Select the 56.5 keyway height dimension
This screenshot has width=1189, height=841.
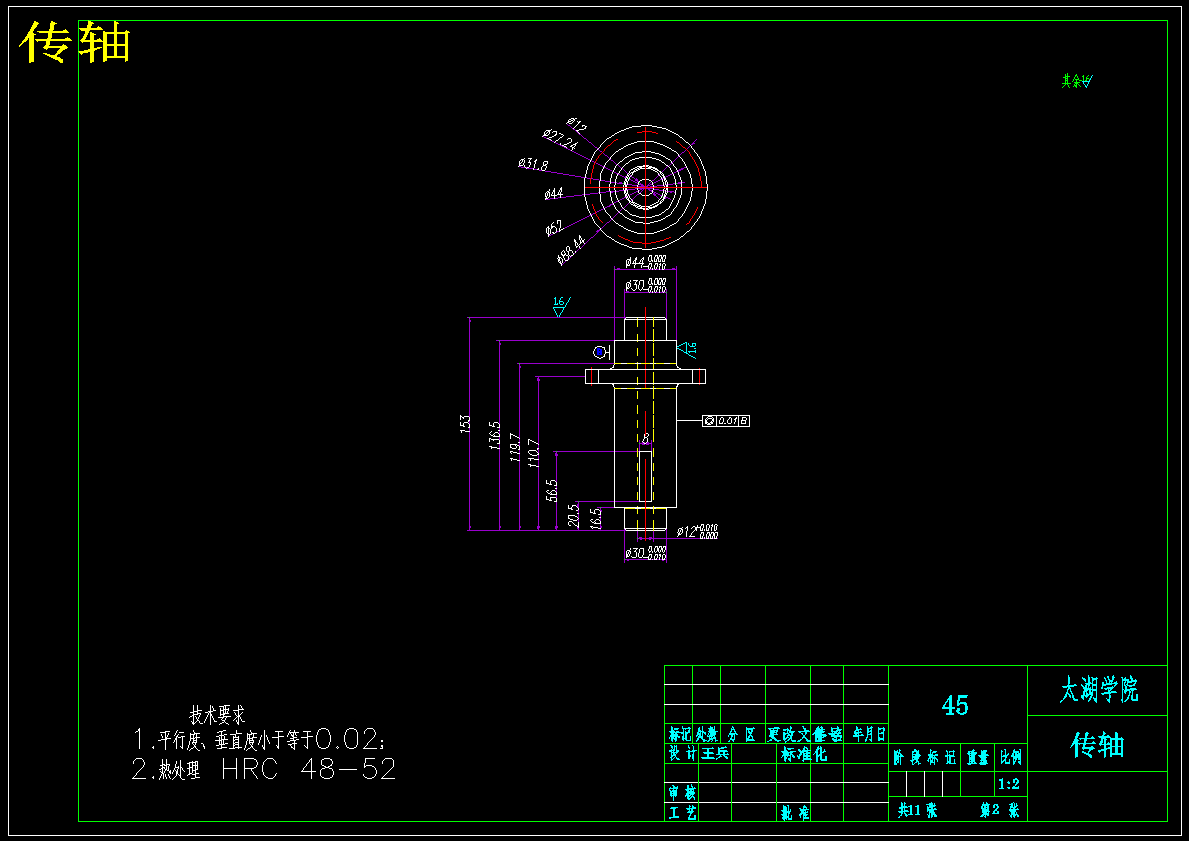tap(552, 490)
